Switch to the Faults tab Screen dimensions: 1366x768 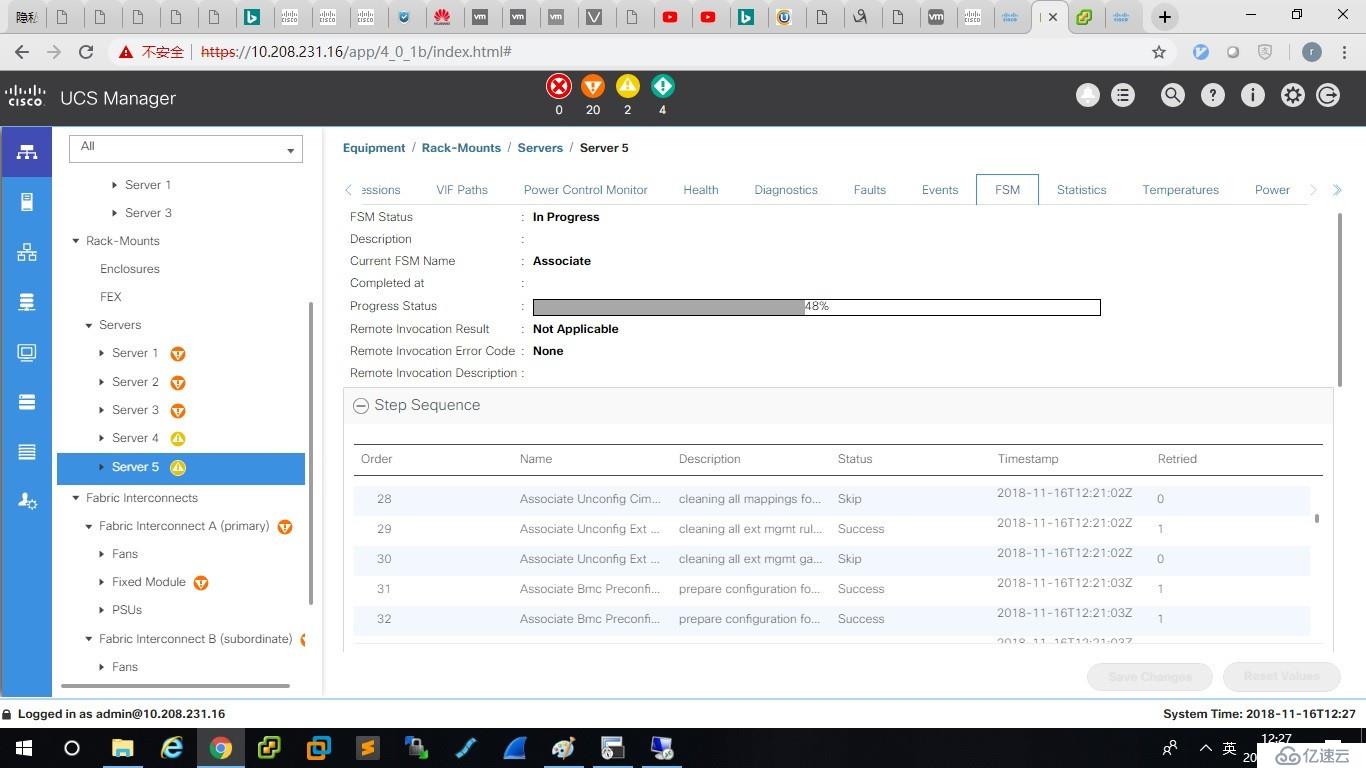(x=870, y=190)
